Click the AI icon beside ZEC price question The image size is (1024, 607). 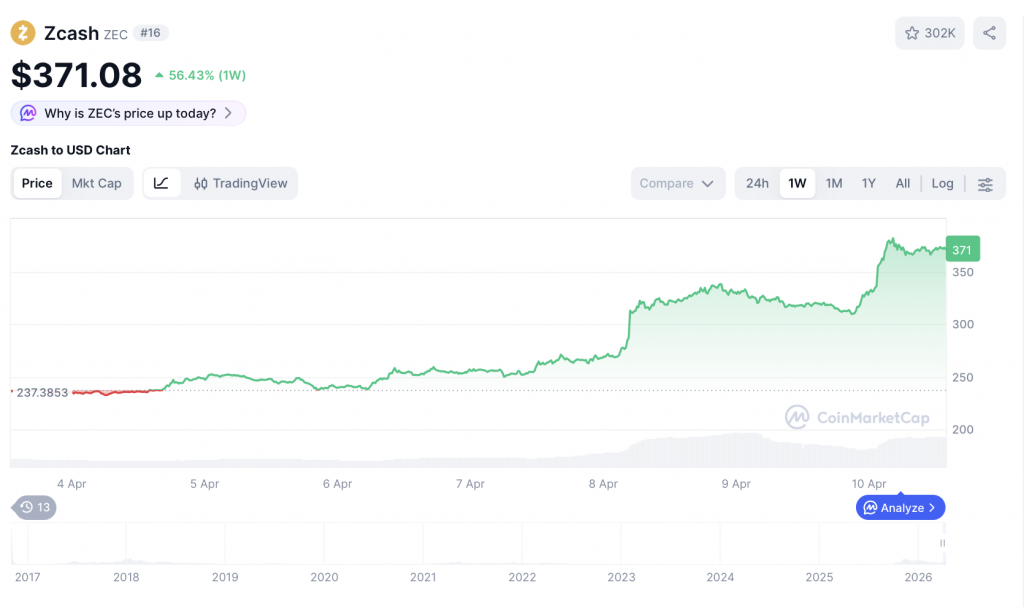point(29,113)
